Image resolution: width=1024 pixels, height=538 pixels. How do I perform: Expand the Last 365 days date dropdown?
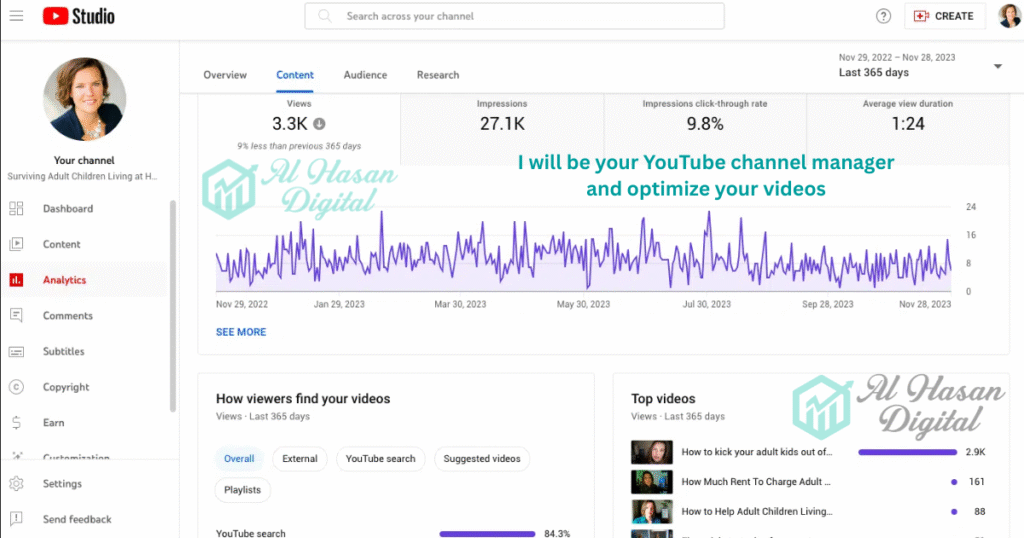[x=996, y=66]
